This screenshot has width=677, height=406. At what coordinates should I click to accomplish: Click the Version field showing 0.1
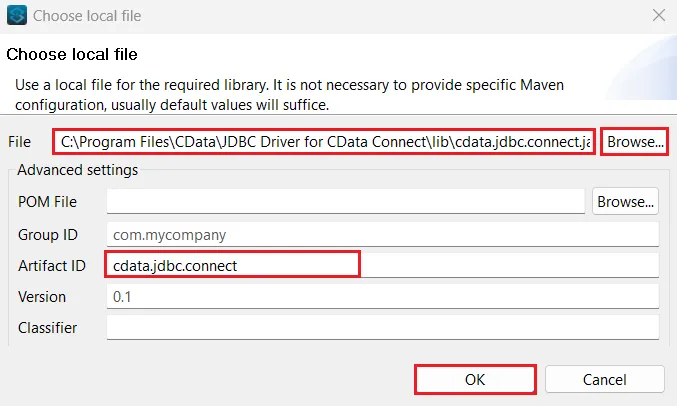pos(382,297)
